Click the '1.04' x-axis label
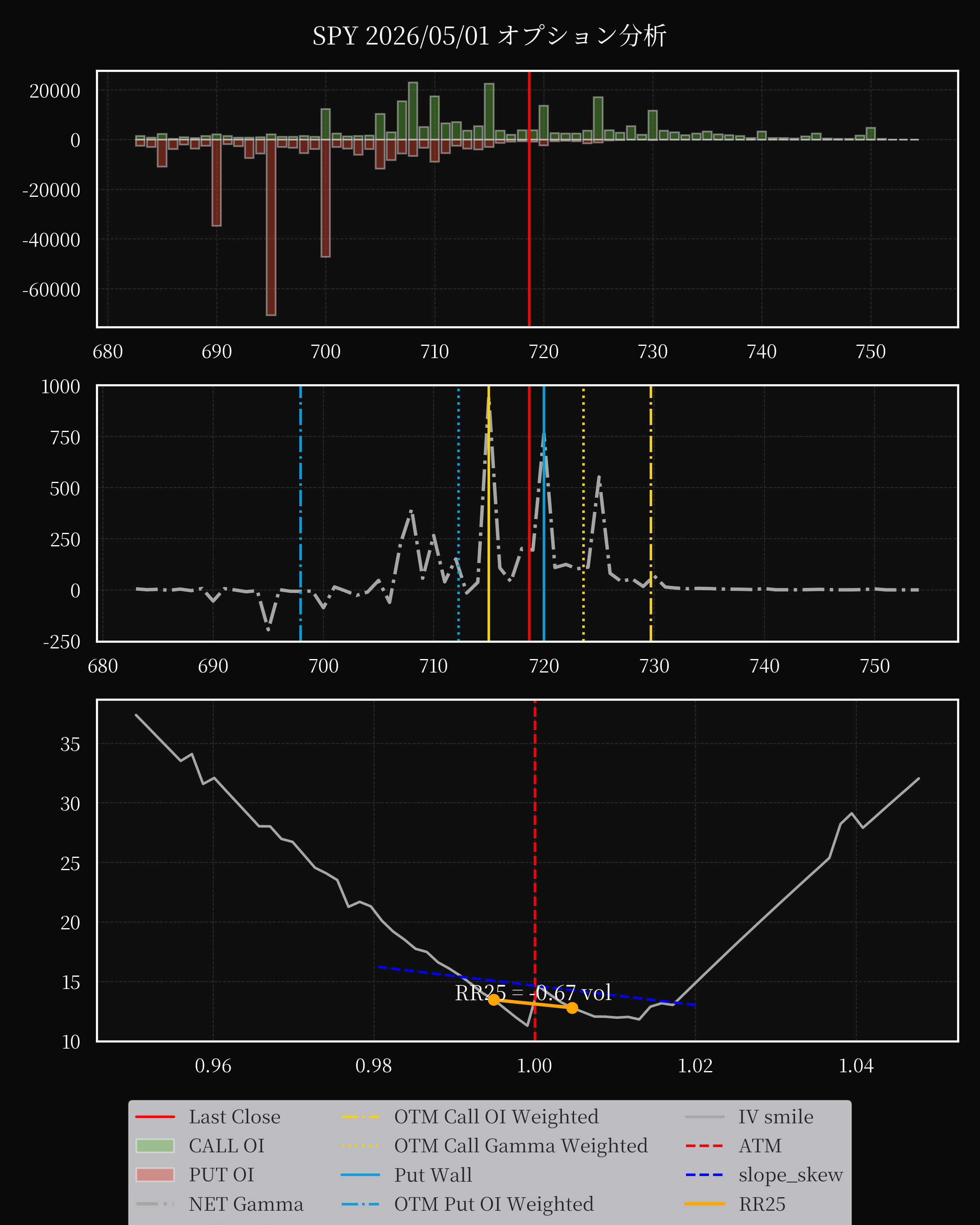This screenshot has width=980, height=1225. point(856,1066)
